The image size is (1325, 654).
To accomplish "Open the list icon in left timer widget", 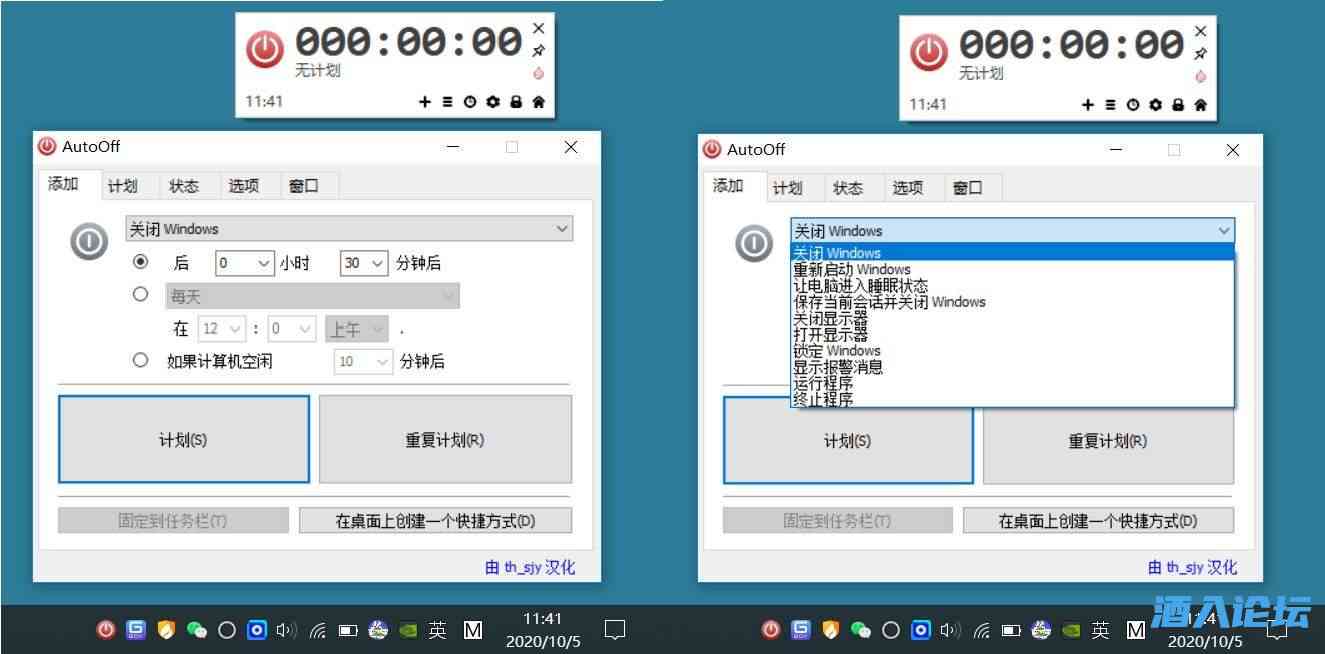I will tap(447, 102).
